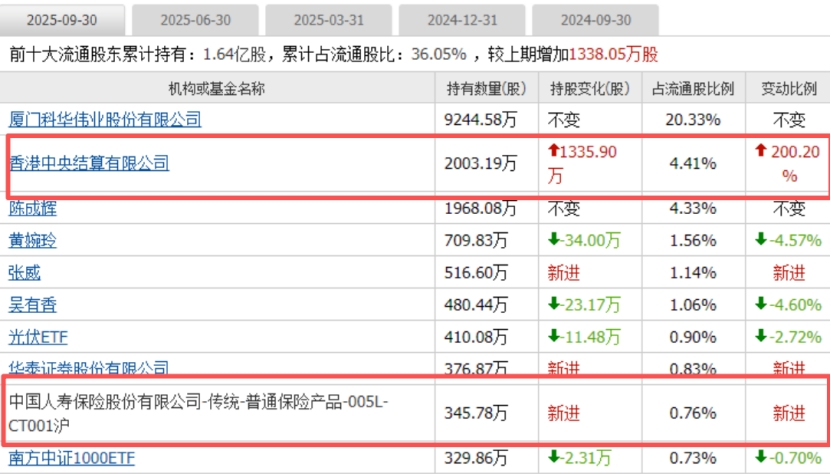The height and width of the screenshot is (474, 831).
Task: Show the 2024-09-30 report tab
Action: pos(596,20)
